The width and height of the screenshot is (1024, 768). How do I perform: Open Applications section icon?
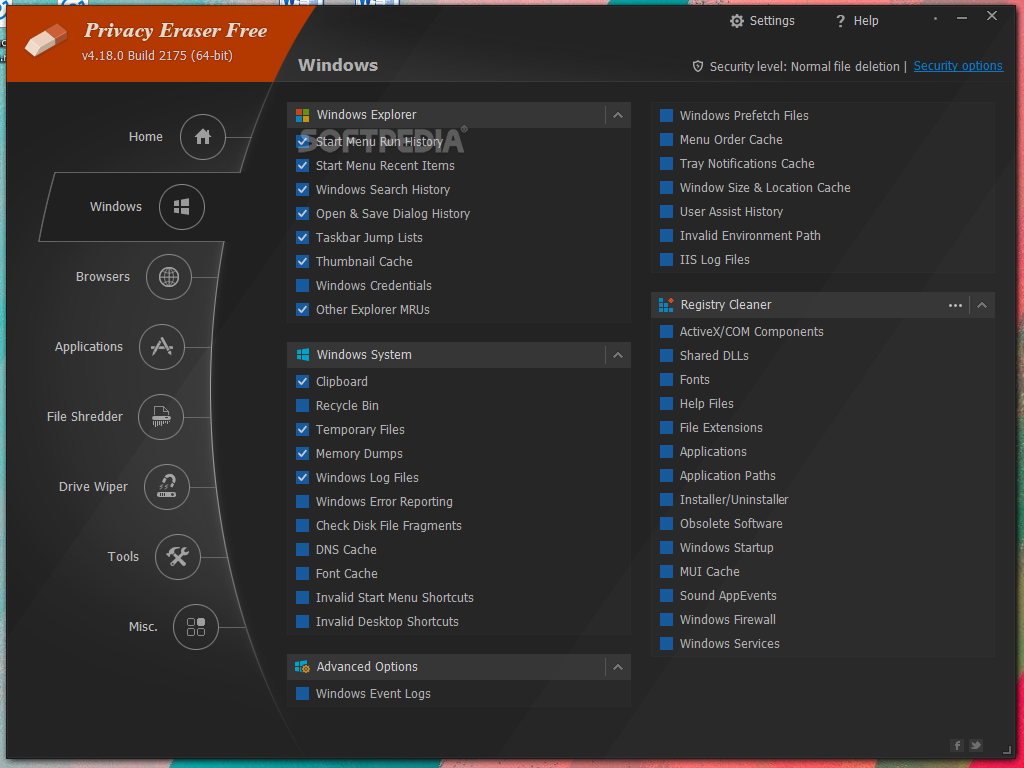pos(162,347)
